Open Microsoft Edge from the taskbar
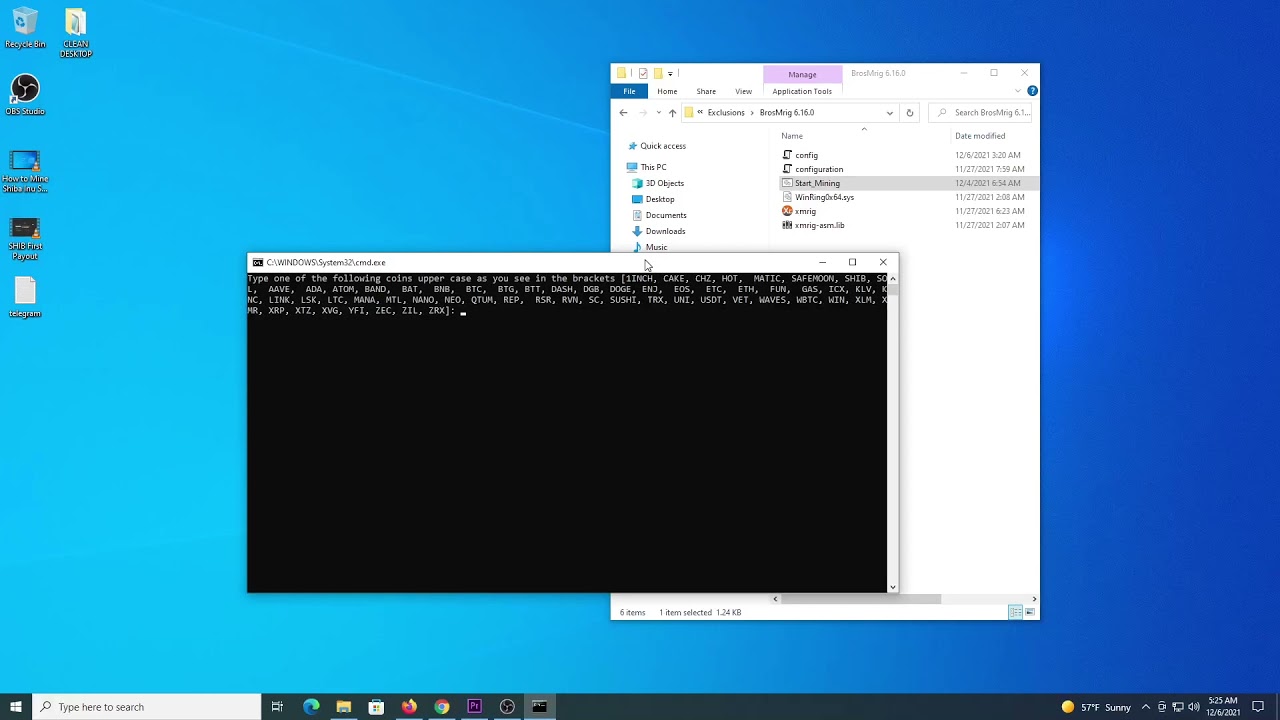Viewport: 1280px width, 720px height. (x=311, y=707)
